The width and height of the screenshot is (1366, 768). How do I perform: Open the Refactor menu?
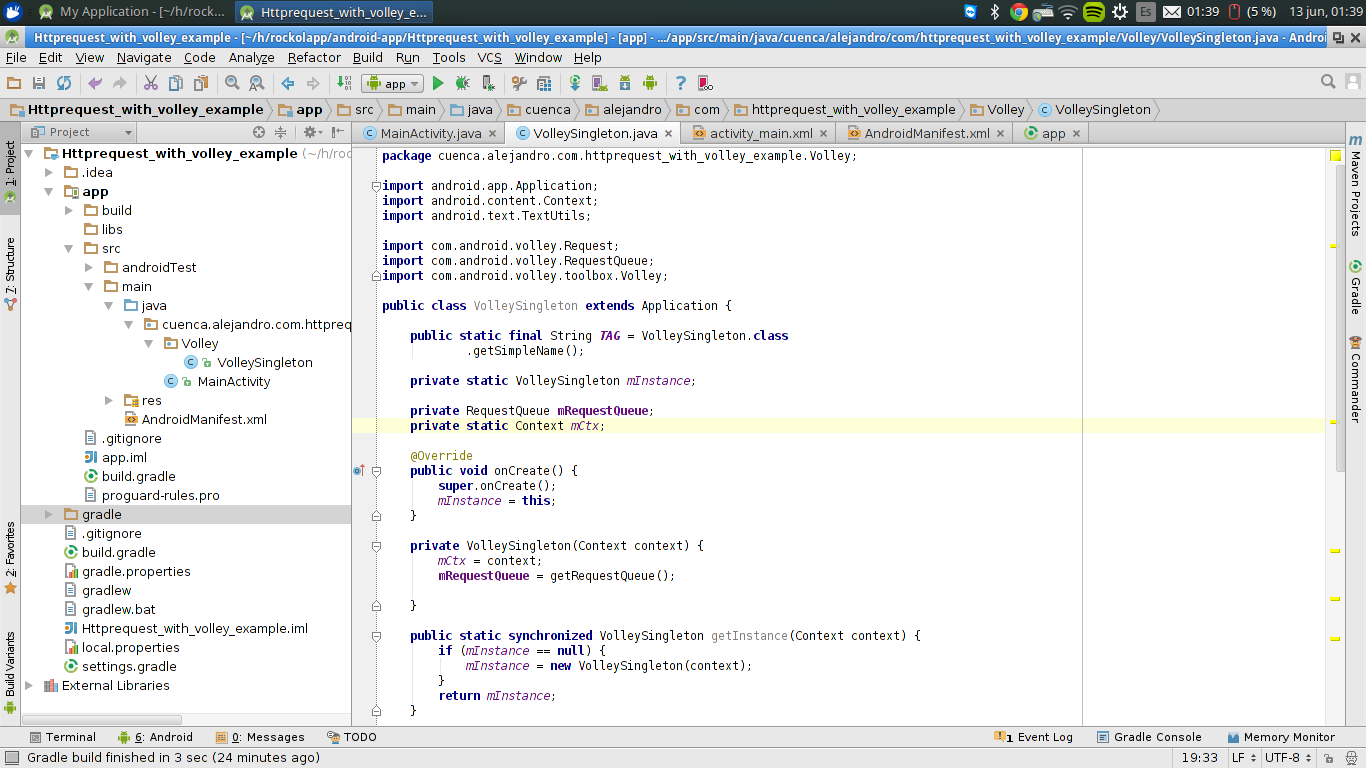pos(314,57)
